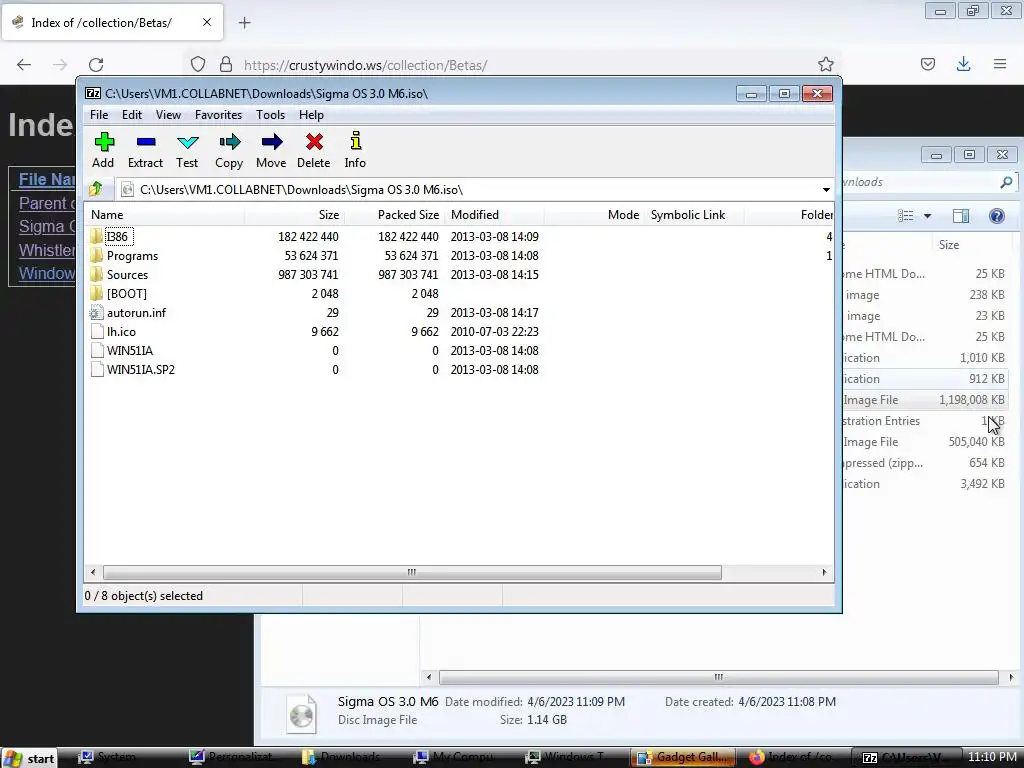Viewport: 1024px width, 768px height.
Task: Select the Programs folder icon
Action: pos(97,255)
